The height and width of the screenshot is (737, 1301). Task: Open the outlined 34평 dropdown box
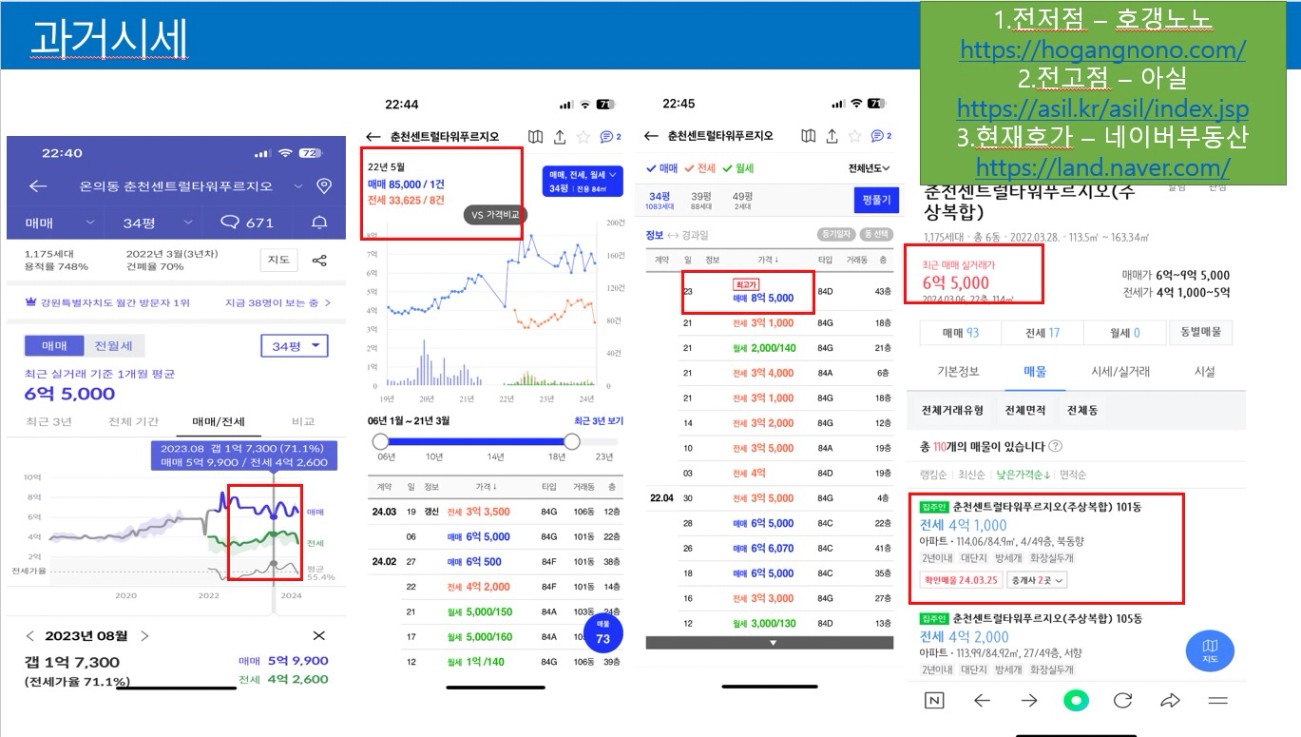[x=293, y=346]
